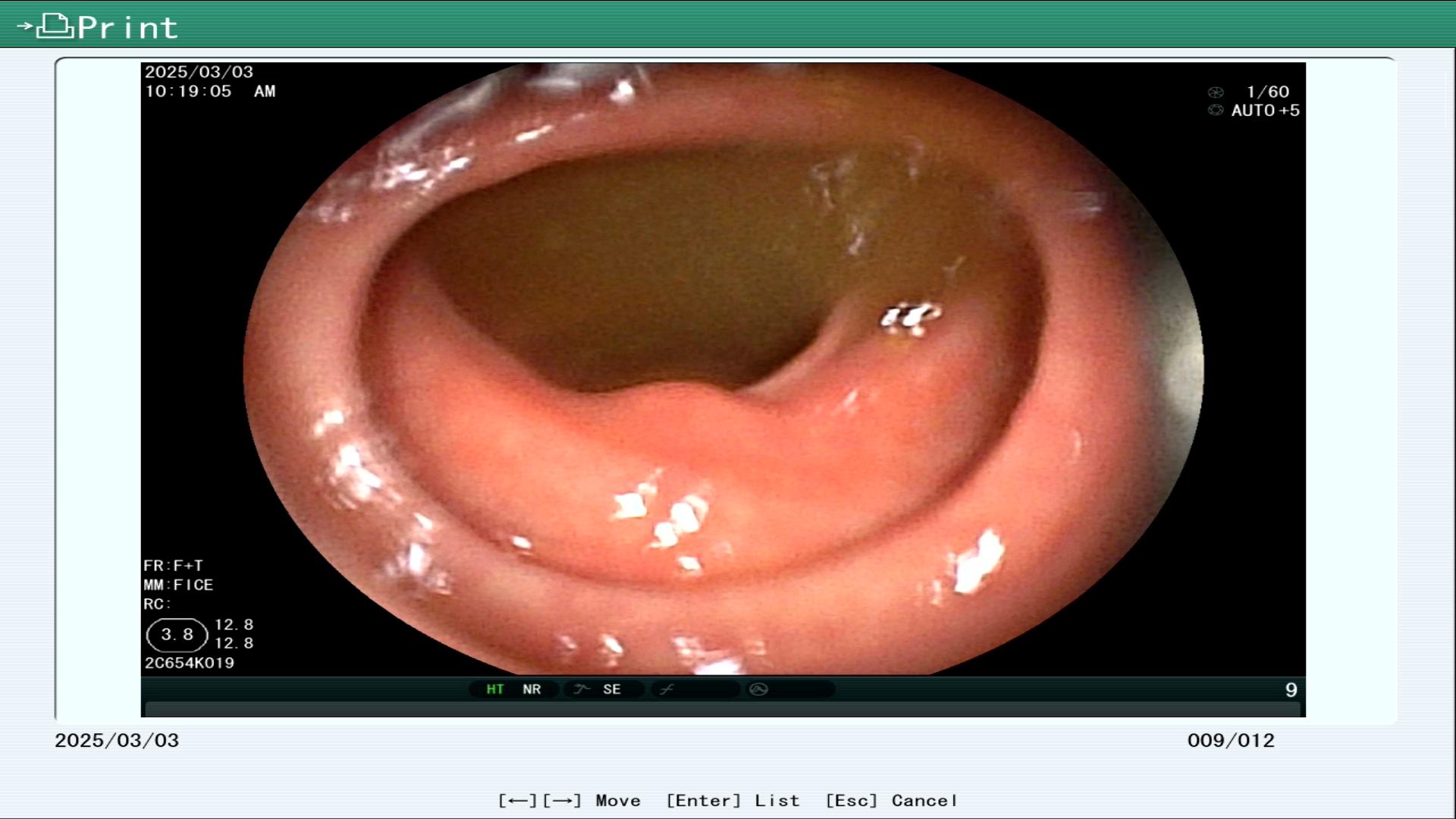Click the 1/60 shutter value
This screenshot has height=819, width=1456.
(x=1268, y=92)
